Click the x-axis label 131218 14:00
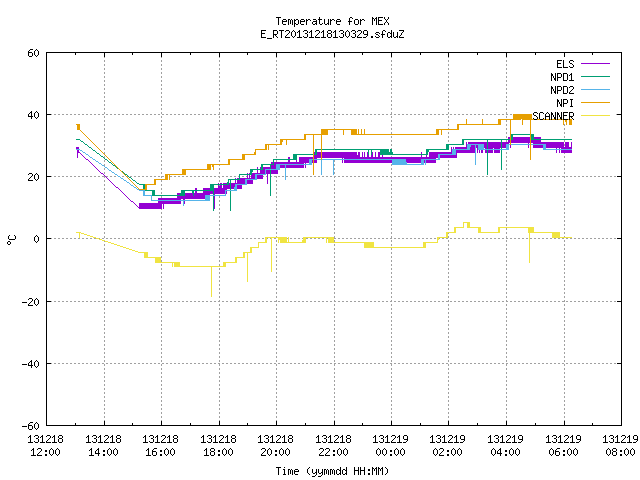 103,446
